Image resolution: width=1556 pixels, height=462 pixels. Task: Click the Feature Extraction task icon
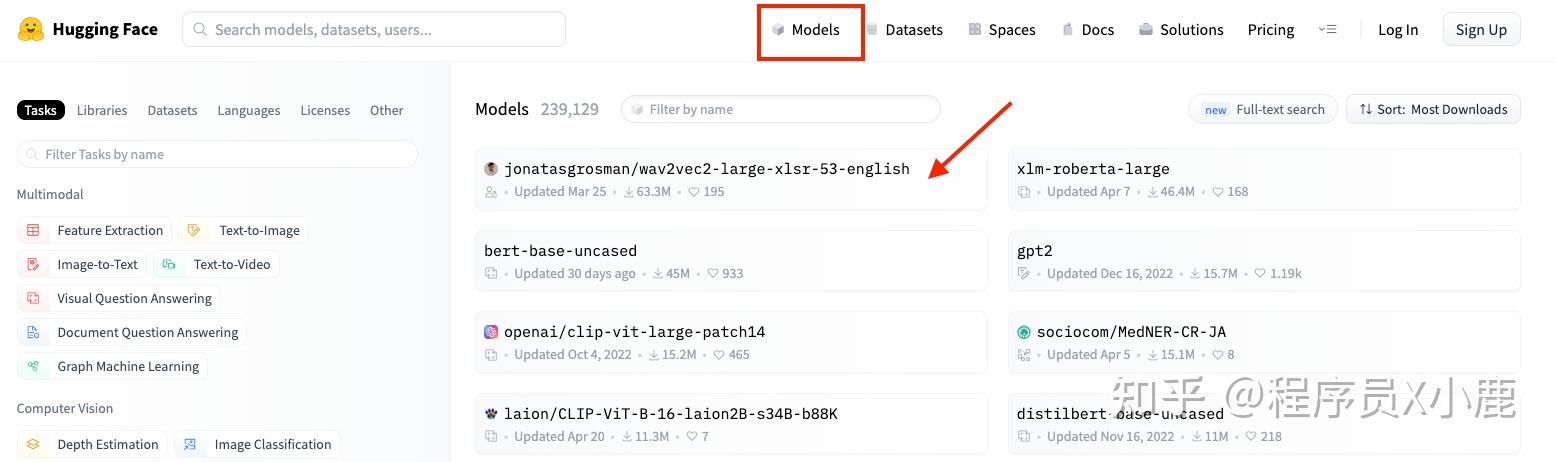click(x=33, y=230)
